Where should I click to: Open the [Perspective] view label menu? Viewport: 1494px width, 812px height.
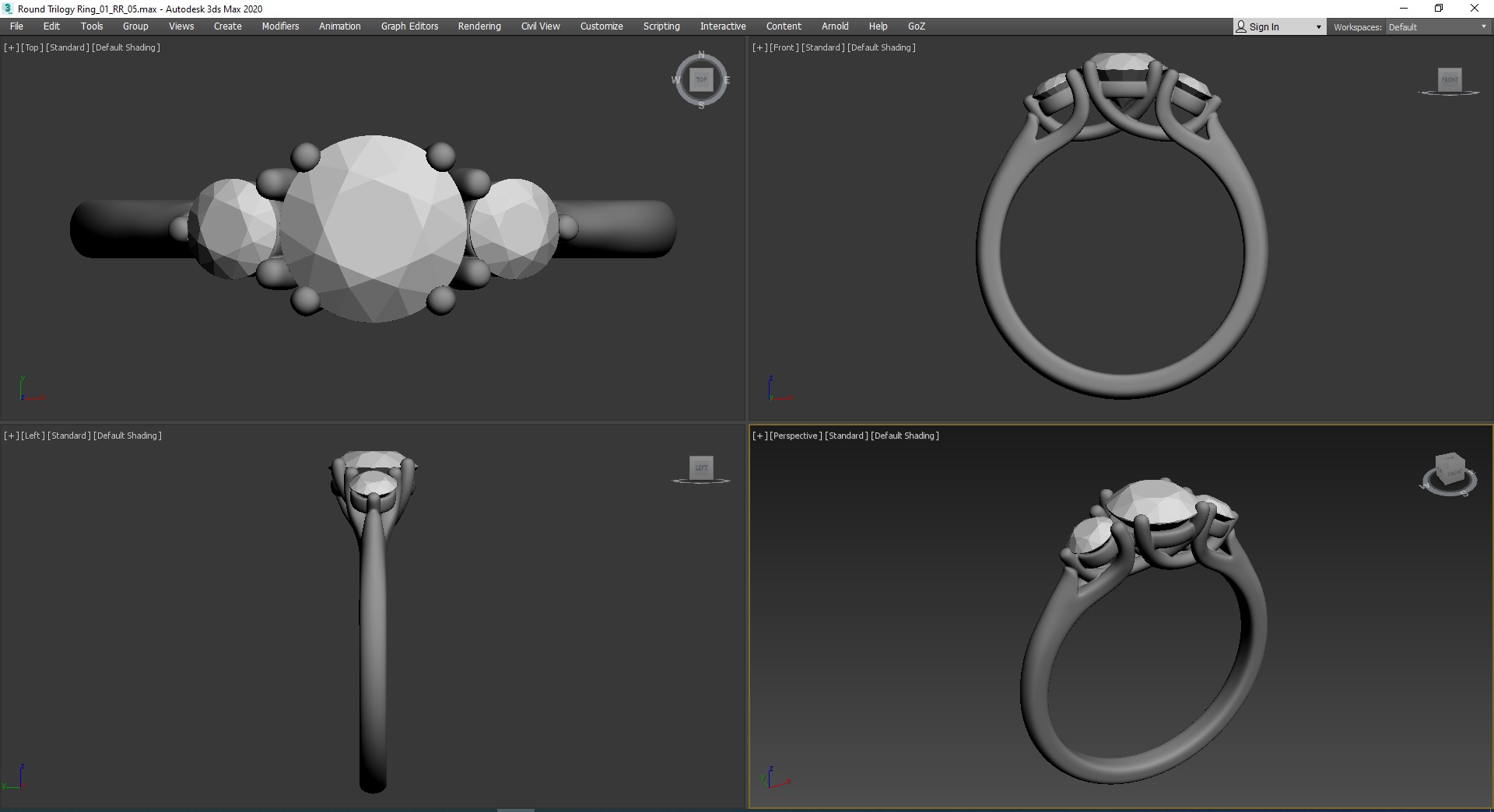(x=796, y=436)
